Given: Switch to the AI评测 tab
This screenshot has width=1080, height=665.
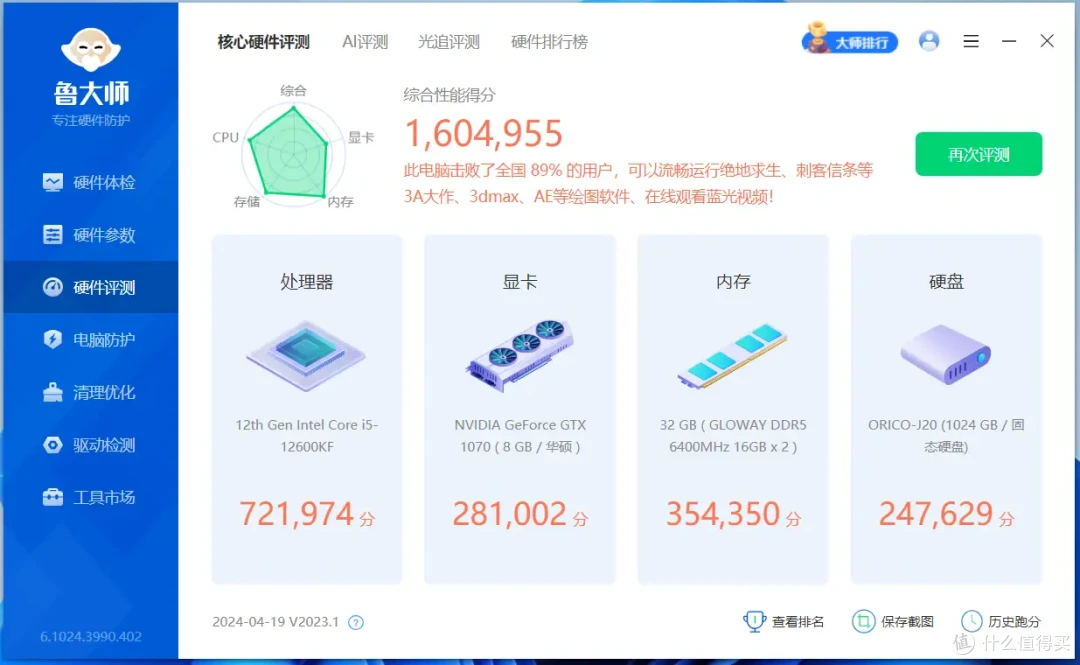Looking at the screenshot, I should coord(365,42).
